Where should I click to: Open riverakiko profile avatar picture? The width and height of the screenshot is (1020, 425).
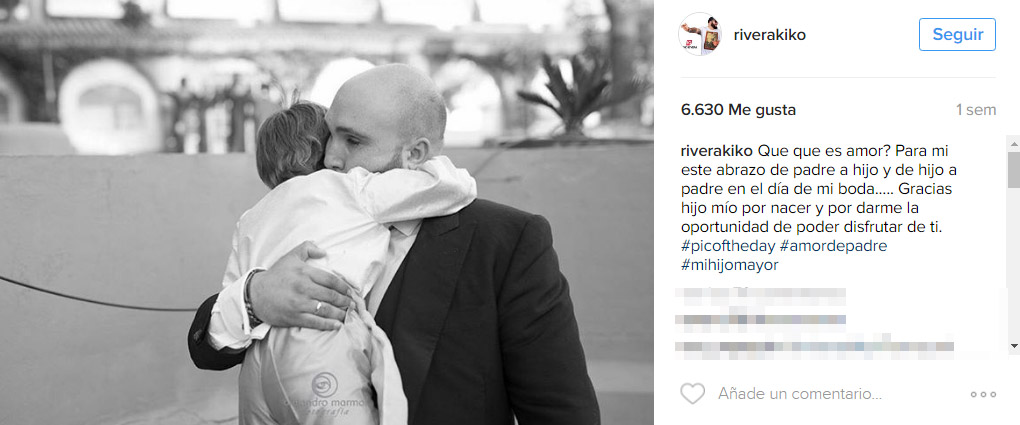pos(700,34)
